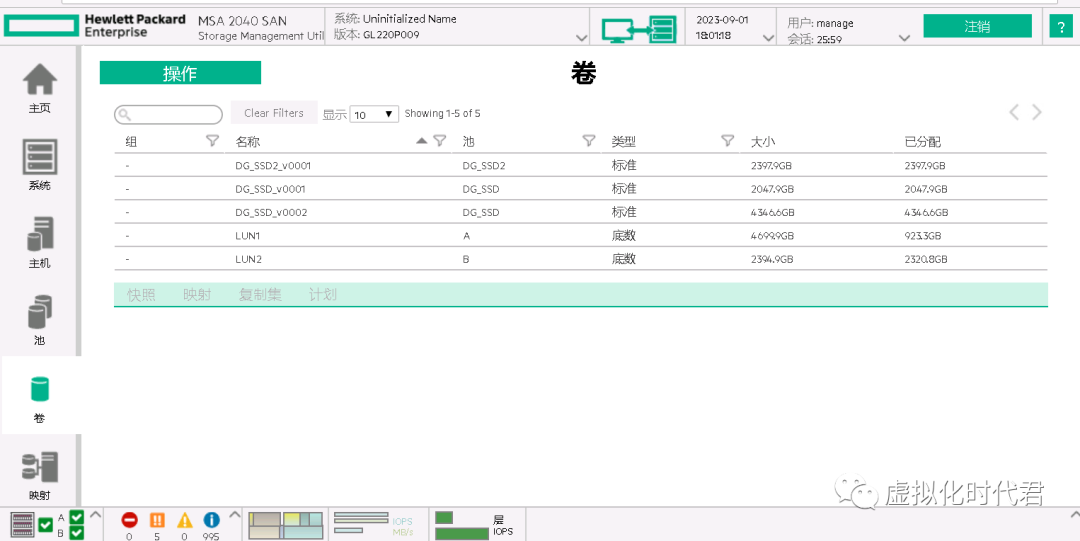Click pool A cell in LUN1 row
The image size is (1080, 541).
466,236
